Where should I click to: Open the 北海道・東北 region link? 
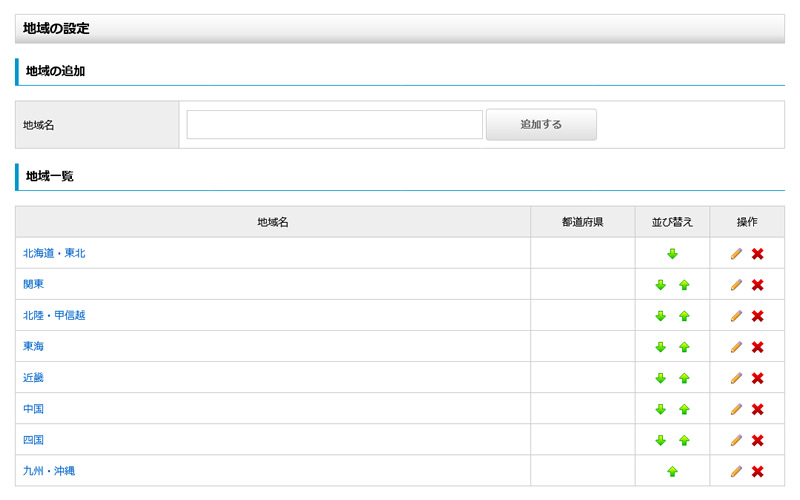[54, 253]
